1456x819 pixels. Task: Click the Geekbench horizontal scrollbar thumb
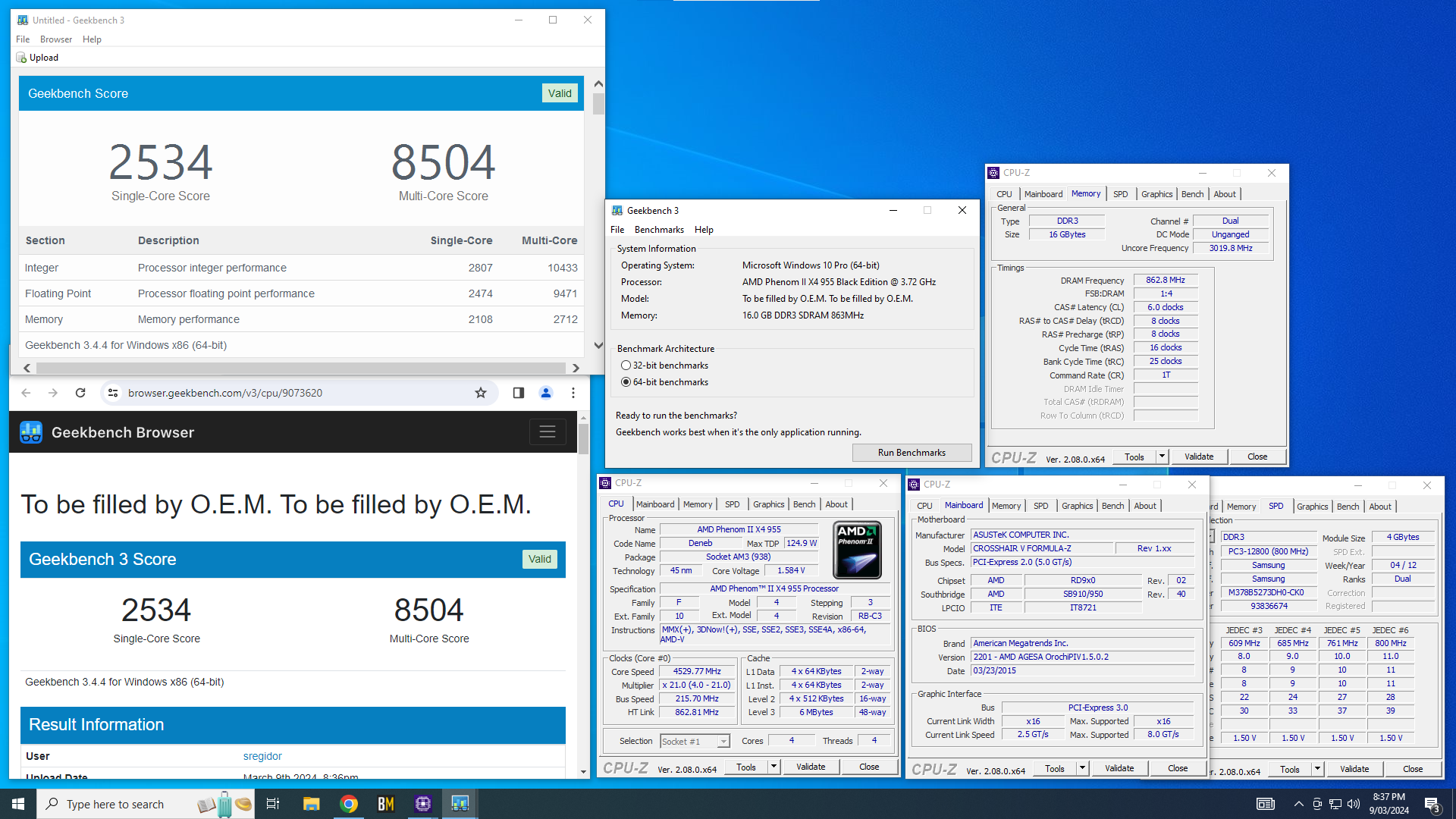pyautogui.click(x=301, y=368)
